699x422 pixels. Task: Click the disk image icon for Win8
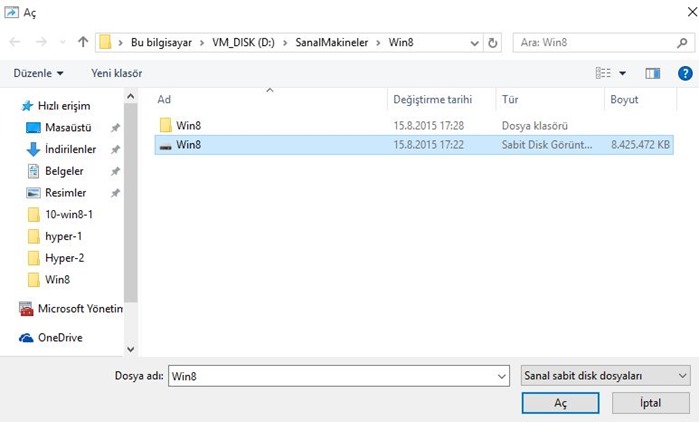point(165,146)
